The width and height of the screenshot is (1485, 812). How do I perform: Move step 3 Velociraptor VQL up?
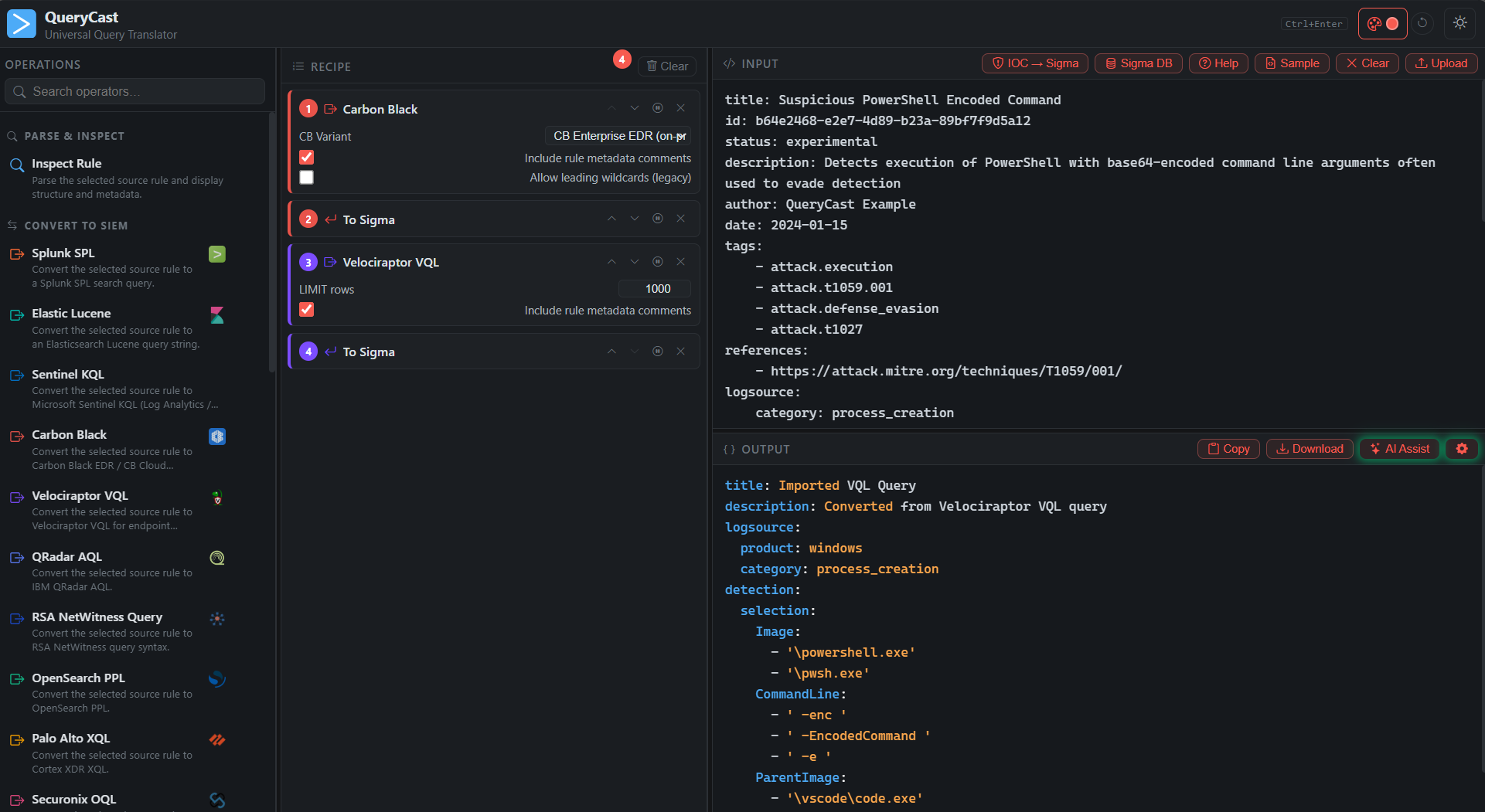point(611,262)
